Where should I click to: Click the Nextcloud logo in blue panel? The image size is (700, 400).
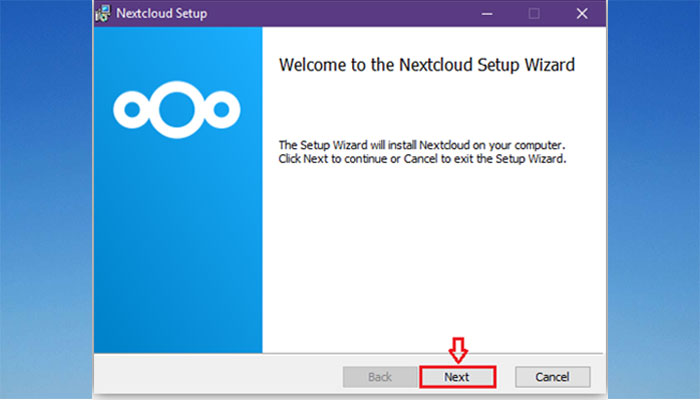[x=177, y=110]
